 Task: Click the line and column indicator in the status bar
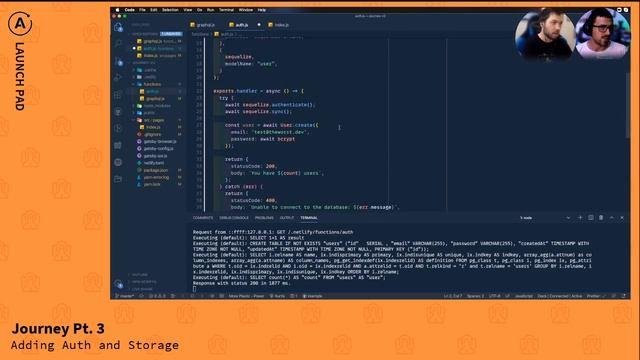pyautogui.click(x=453, y=296)
